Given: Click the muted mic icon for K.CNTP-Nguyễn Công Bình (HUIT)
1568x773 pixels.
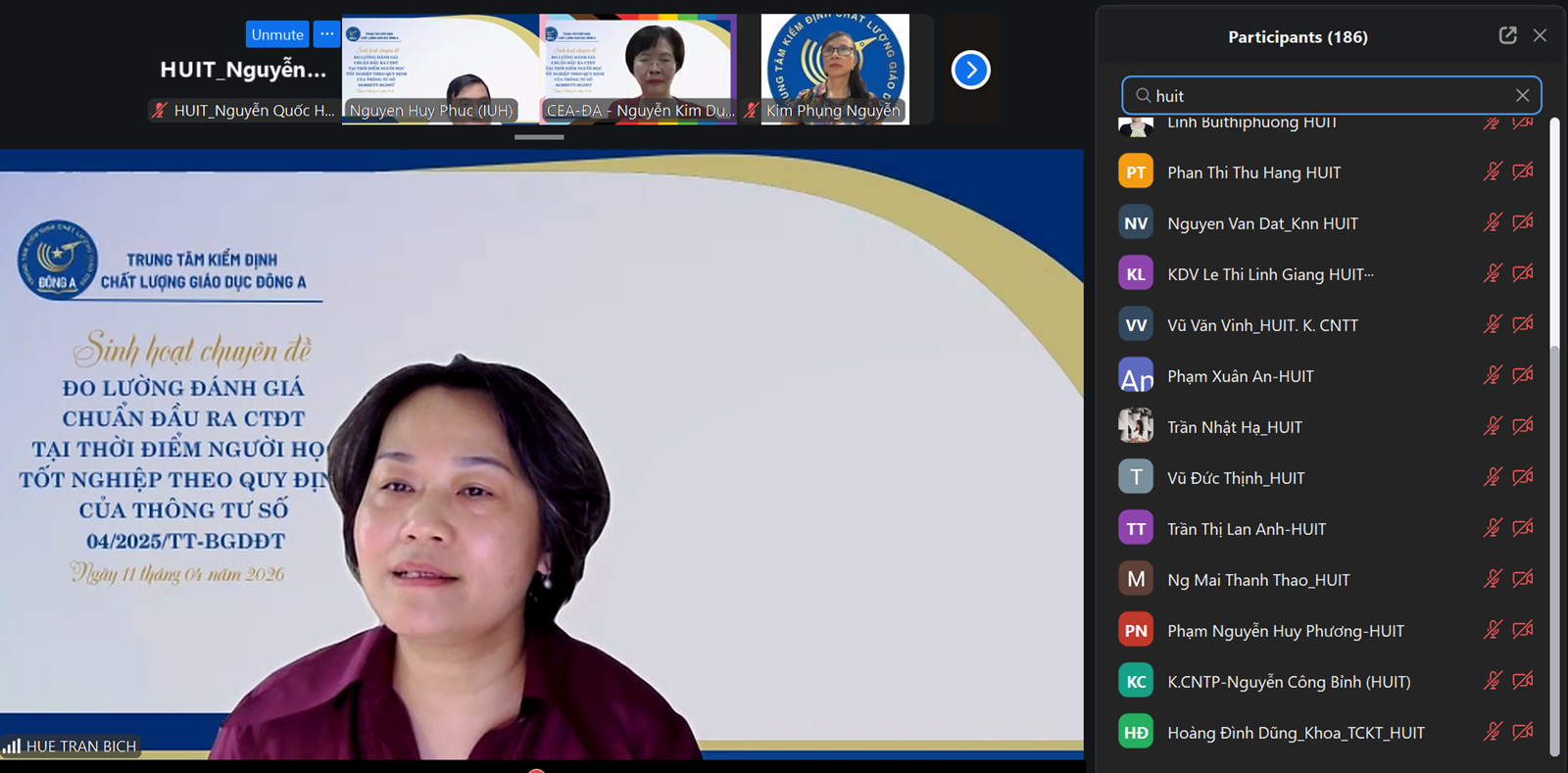Looking at the screenshot, I should tap(1492, 681).
